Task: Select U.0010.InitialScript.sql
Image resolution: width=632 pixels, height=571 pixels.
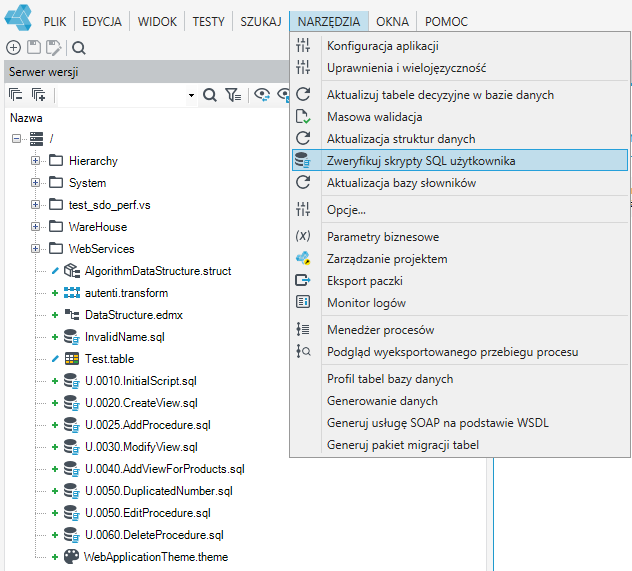Action: click(x=141, y=381)
